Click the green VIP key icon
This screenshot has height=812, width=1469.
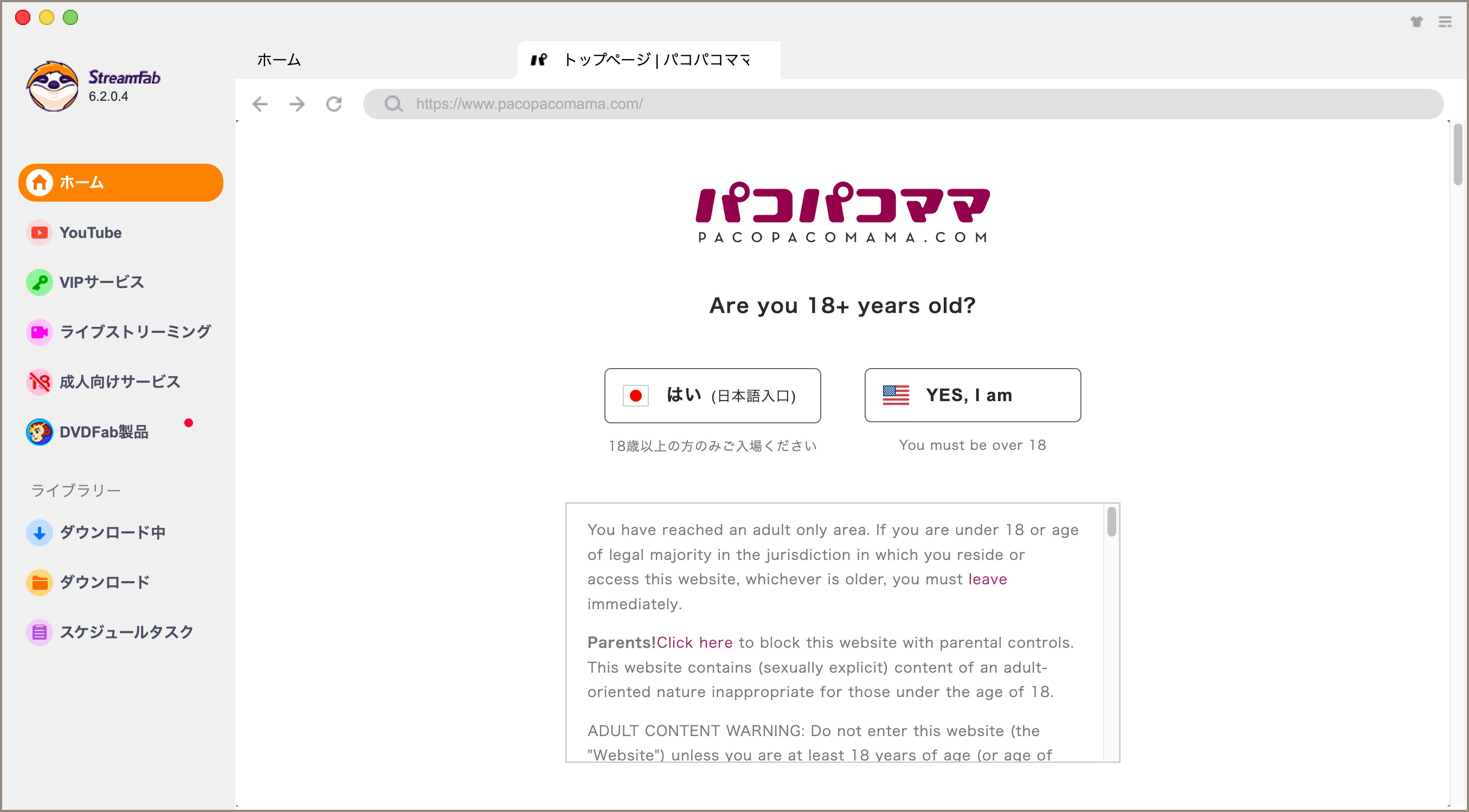(40, 282)
